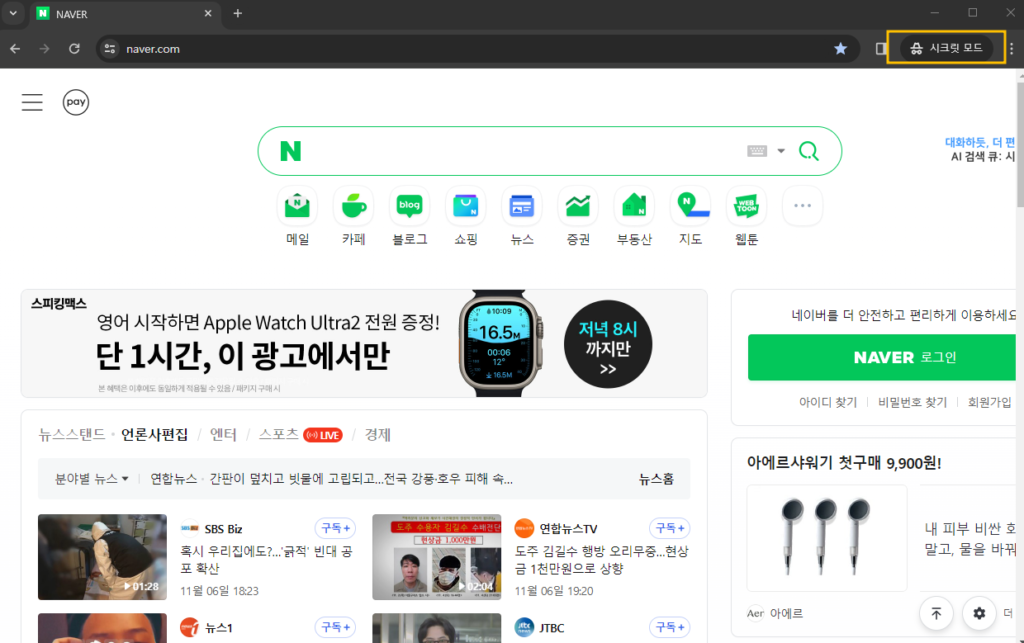1024x643 pixels.
Task: Open the 연합뉴스TV 김길수 headline
Action: [601, 559]
